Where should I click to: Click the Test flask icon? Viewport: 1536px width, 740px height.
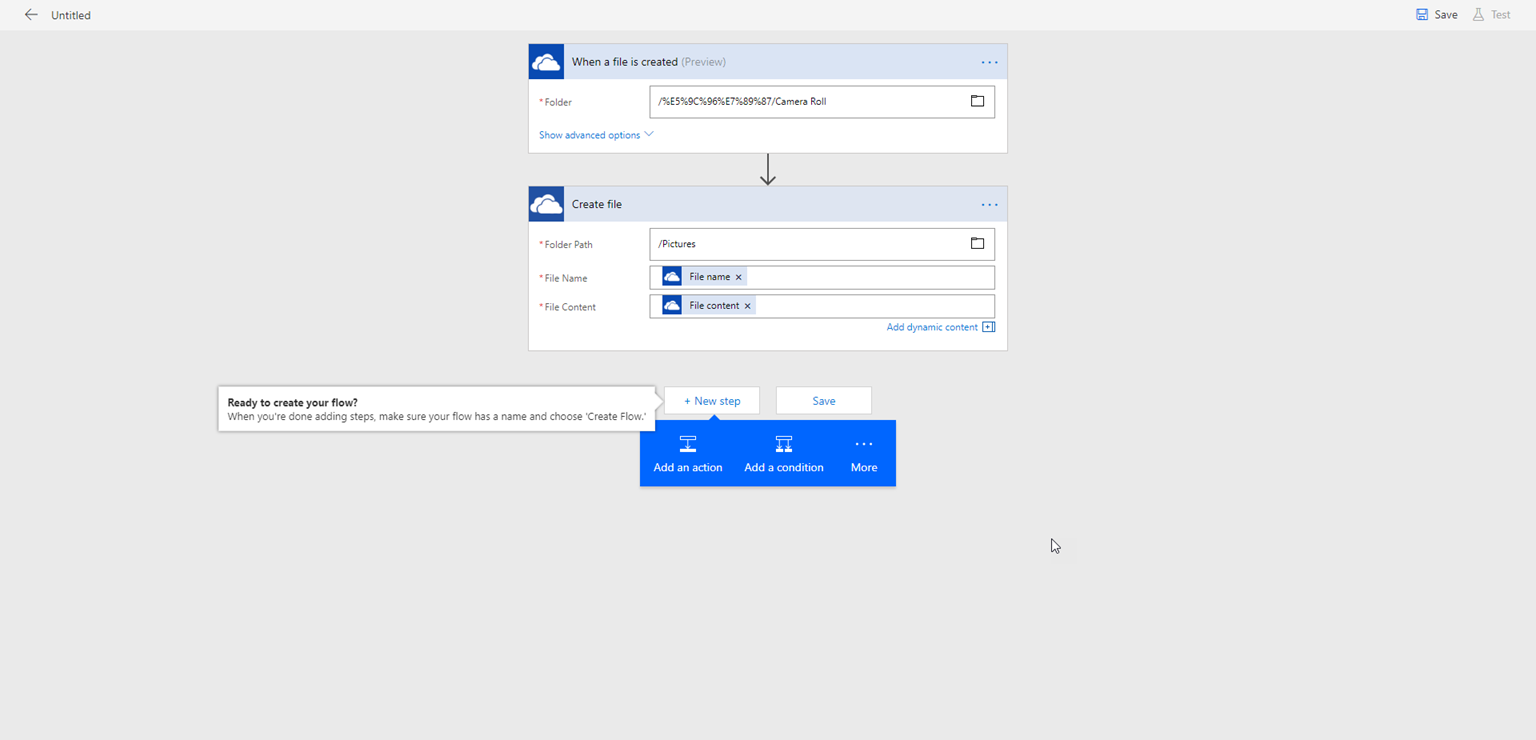point(1478,15)
